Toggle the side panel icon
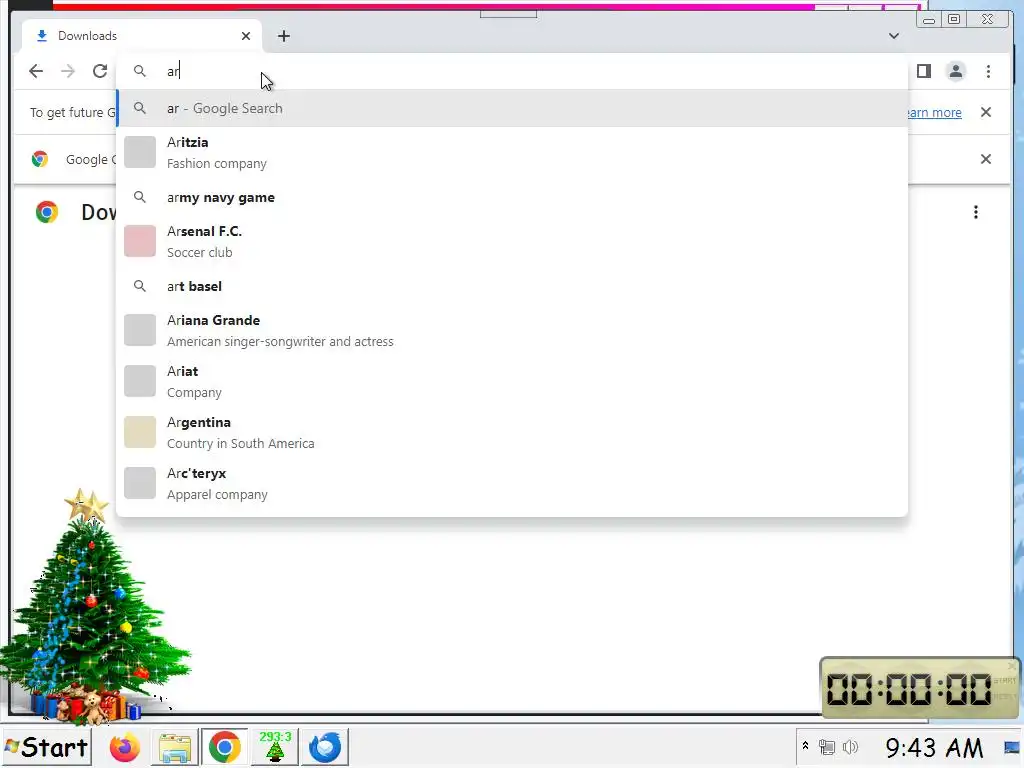 click(923, 71)
